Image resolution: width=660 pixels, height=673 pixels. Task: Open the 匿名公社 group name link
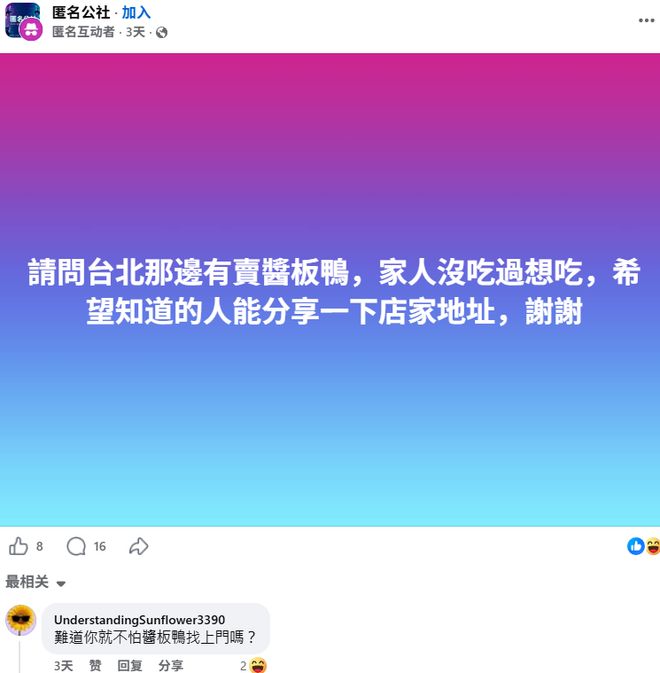81,13
